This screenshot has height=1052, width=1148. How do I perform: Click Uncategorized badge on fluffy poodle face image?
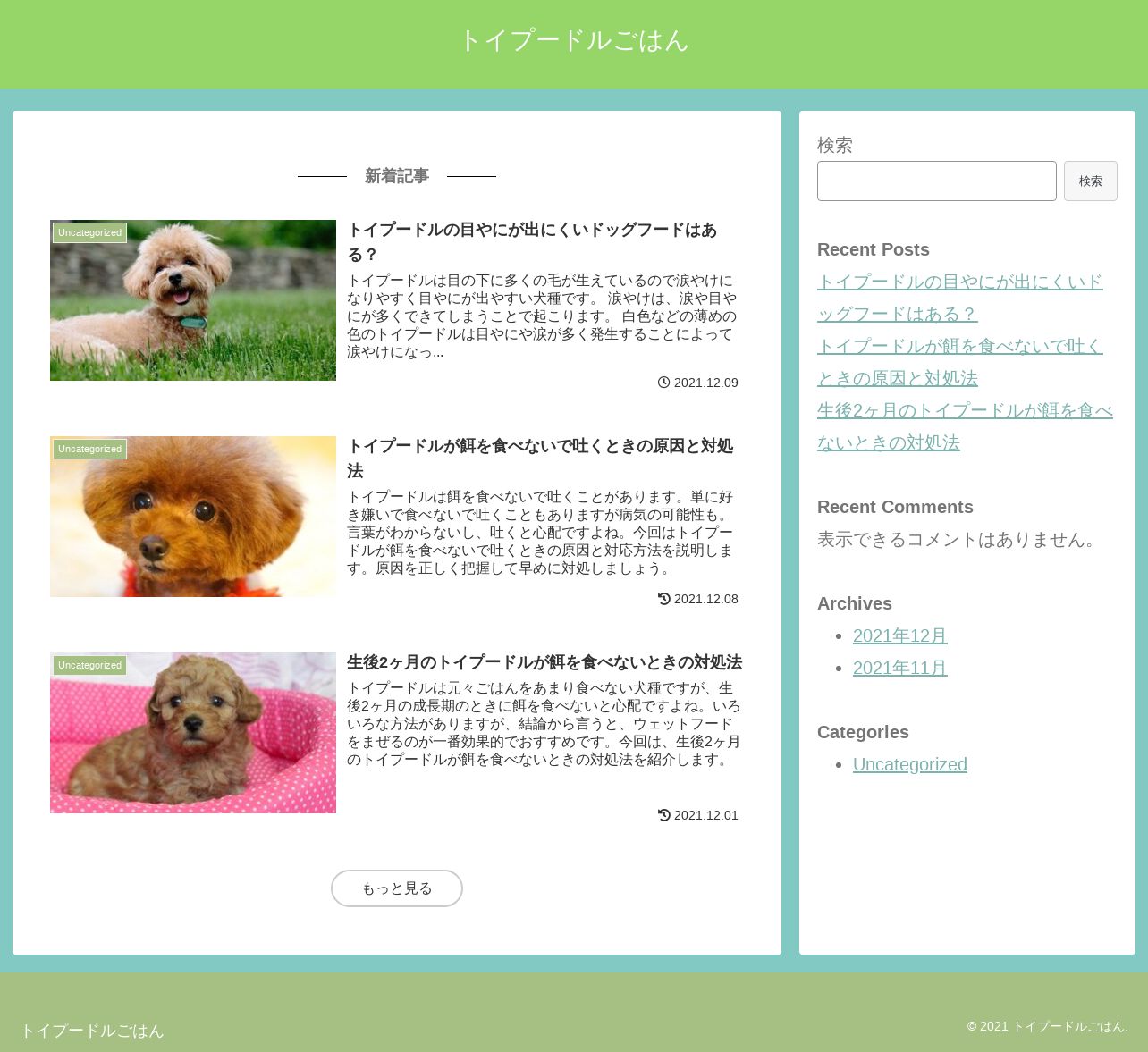pyautogui.click(x=89, y=449)
